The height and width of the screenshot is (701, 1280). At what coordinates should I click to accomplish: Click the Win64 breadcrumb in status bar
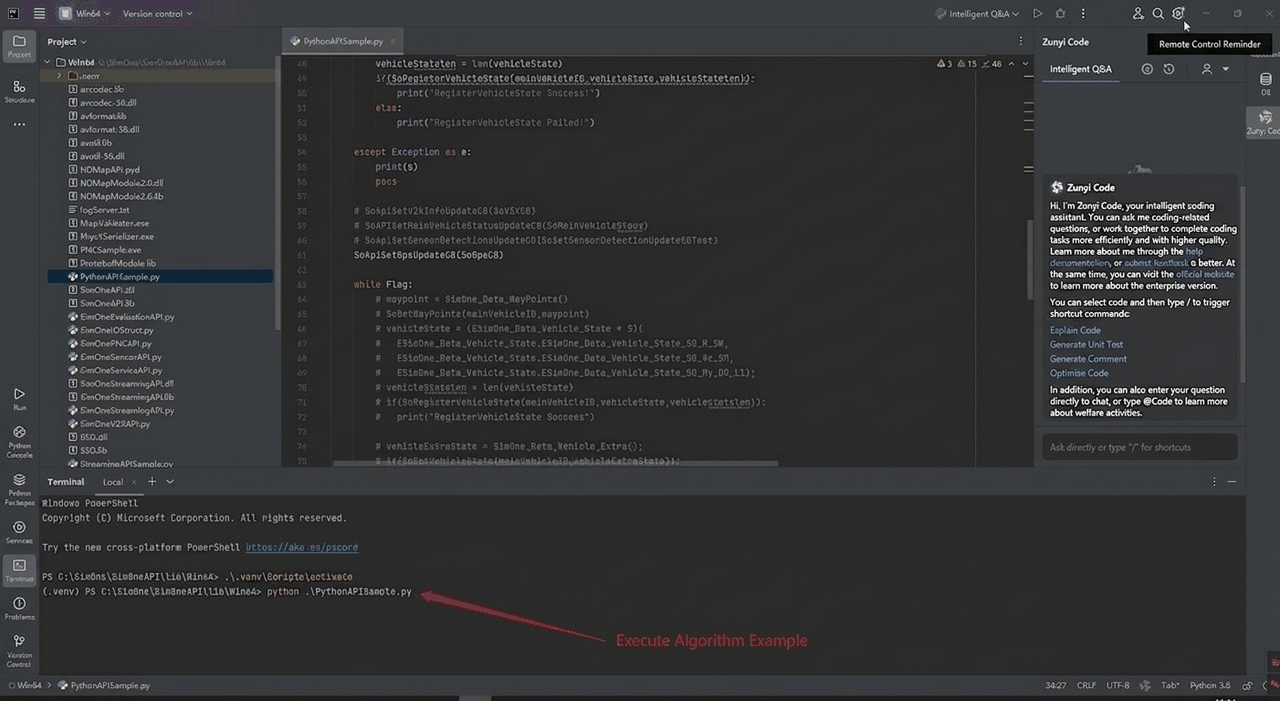(x=27, y=686)
